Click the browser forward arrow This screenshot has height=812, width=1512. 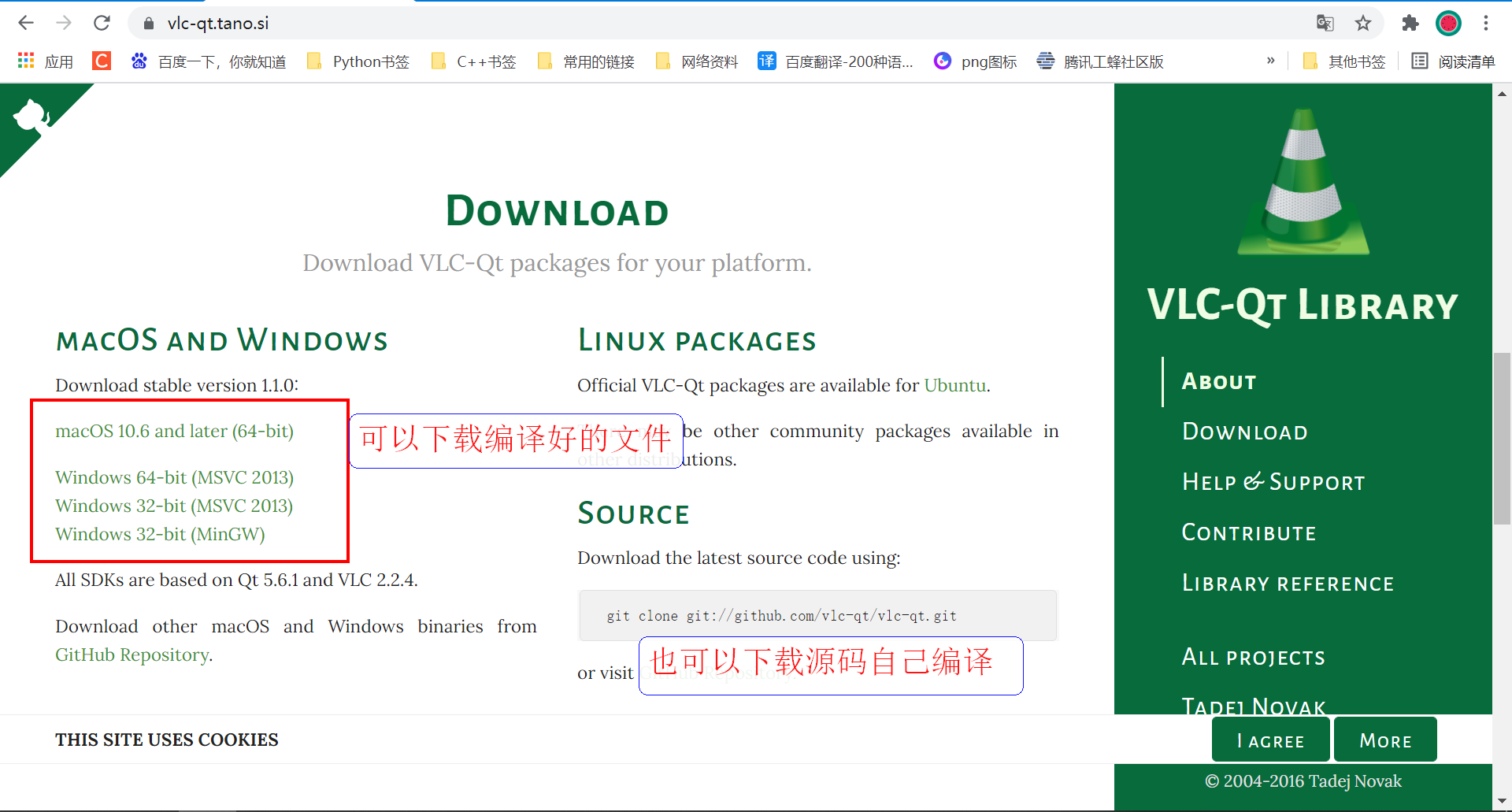[x=64, y=23]
